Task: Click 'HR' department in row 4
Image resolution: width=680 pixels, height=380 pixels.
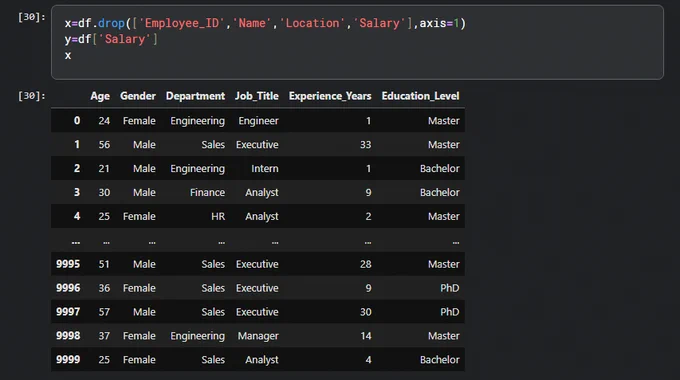Action: (x=218, y=216)
